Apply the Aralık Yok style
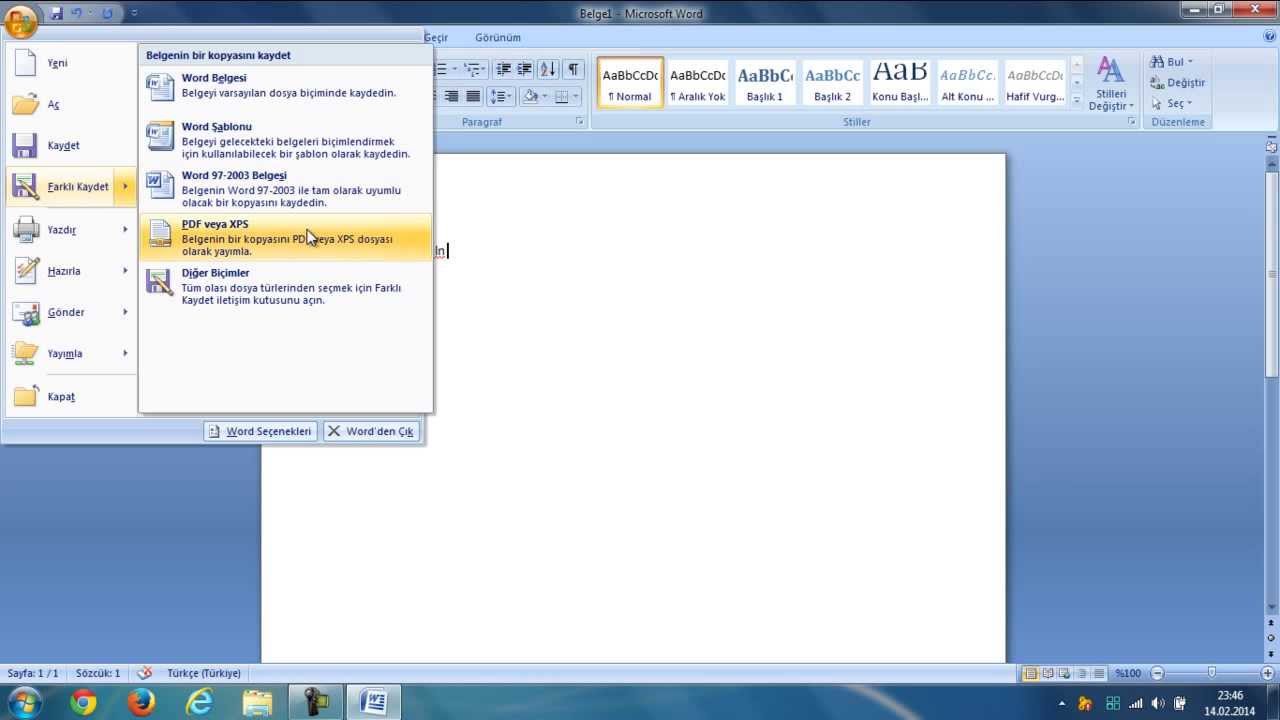The width and height of the screenshot is (1280, 720). [x=698, y=82]
